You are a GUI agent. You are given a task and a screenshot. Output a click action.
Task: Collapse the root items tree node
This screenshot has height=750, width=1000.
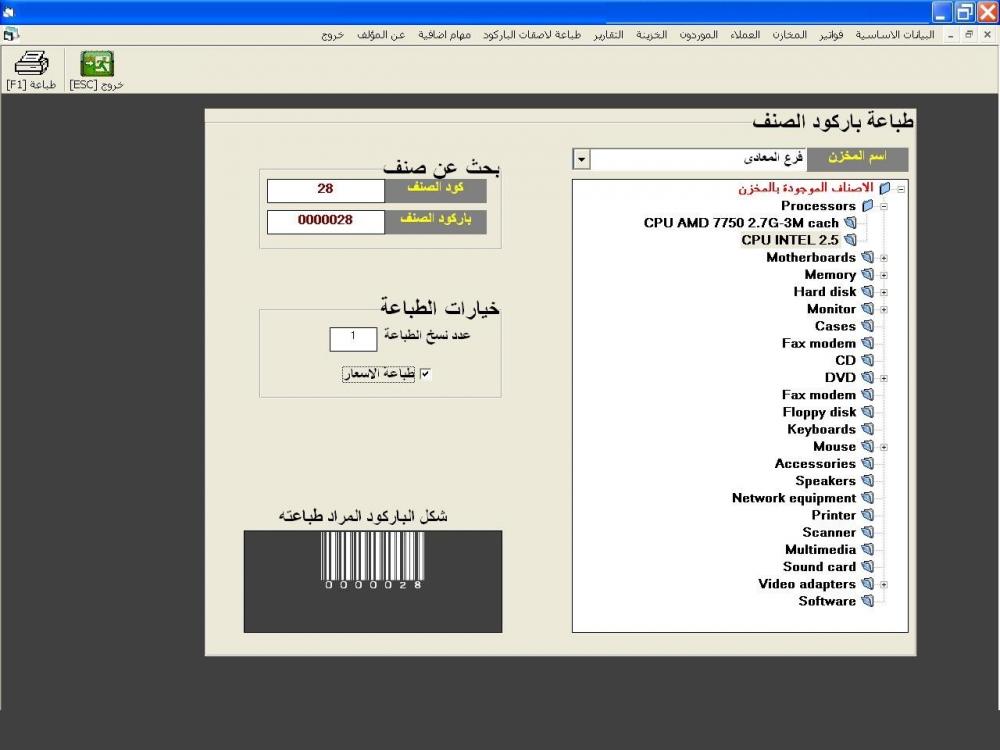pos(901,189)
